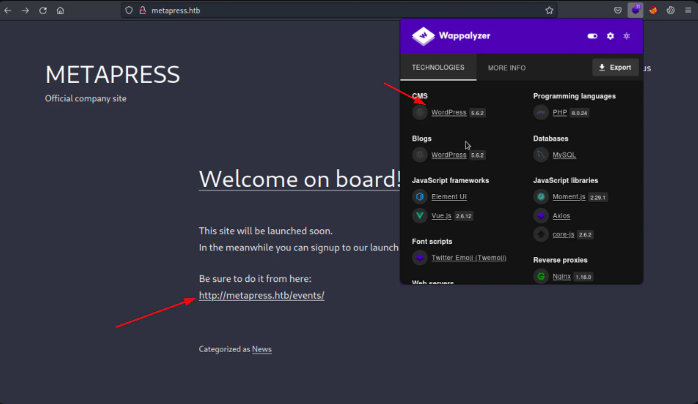Viewport: 698px width, 404px height.
Task: Switch to the More Info tab
Action: click(x=506, y=68)
